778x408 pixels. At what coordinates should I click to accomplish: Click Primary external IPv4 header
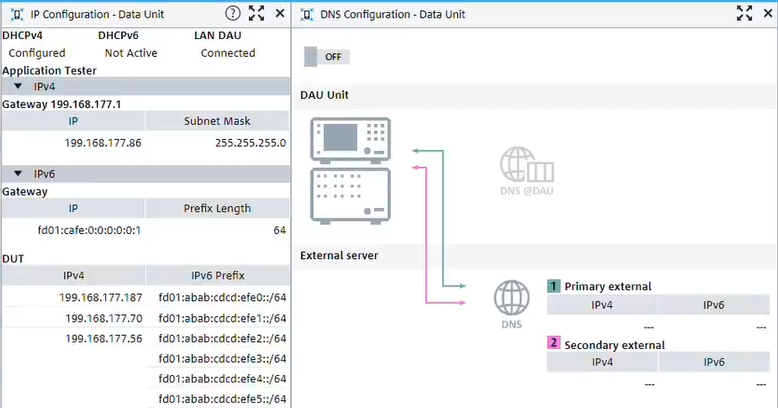pos(602,305)
